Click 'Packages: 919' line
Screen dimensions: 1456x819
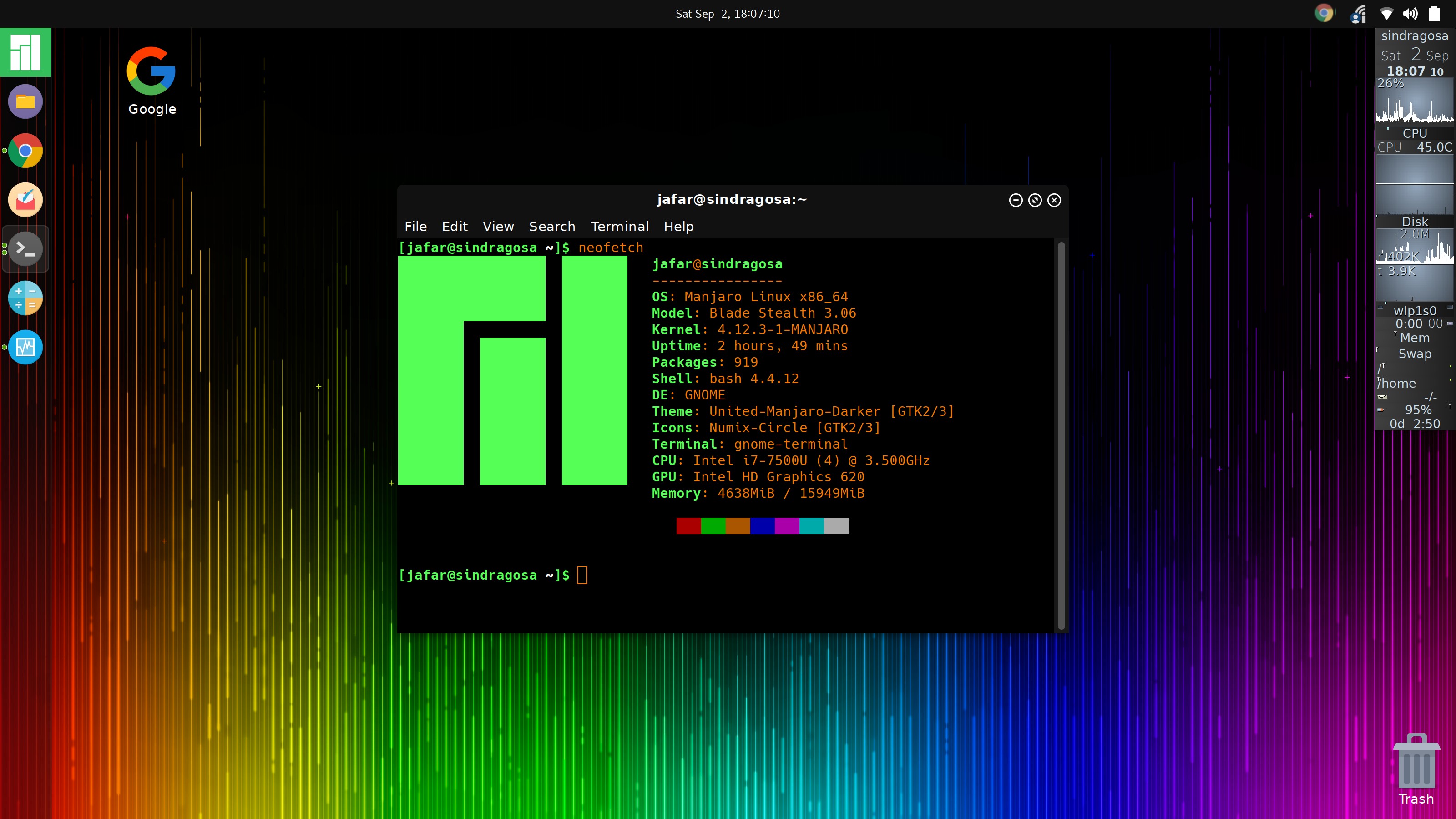[x=705, y=362]
